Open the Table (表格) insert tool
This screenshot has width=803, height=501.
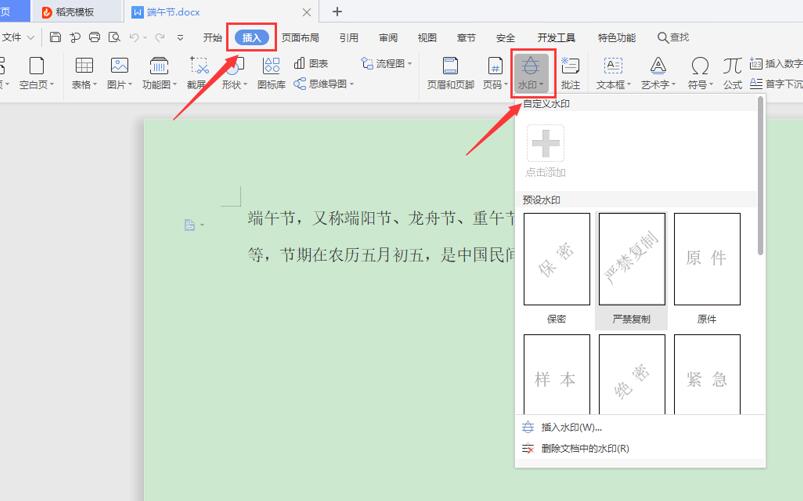84,73
